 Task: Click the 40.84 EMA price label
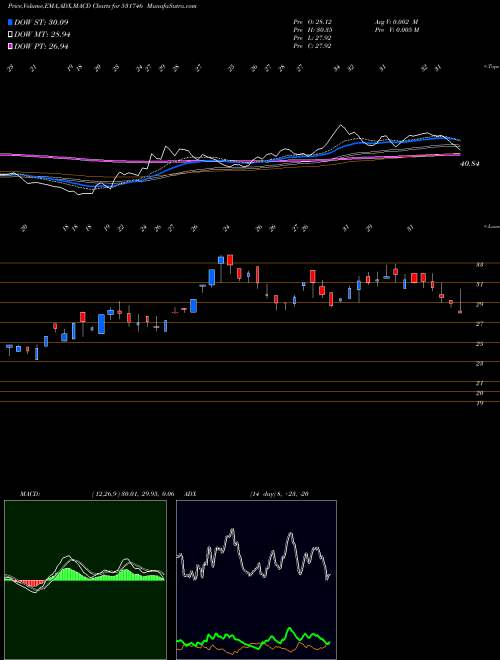(470, 163)
